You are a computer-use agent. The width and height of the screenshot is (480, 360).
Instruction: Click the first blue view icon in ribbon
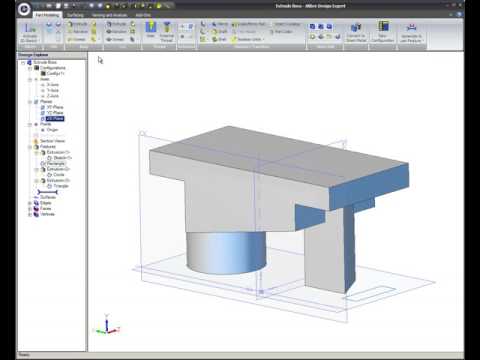(x=312, y=27)
